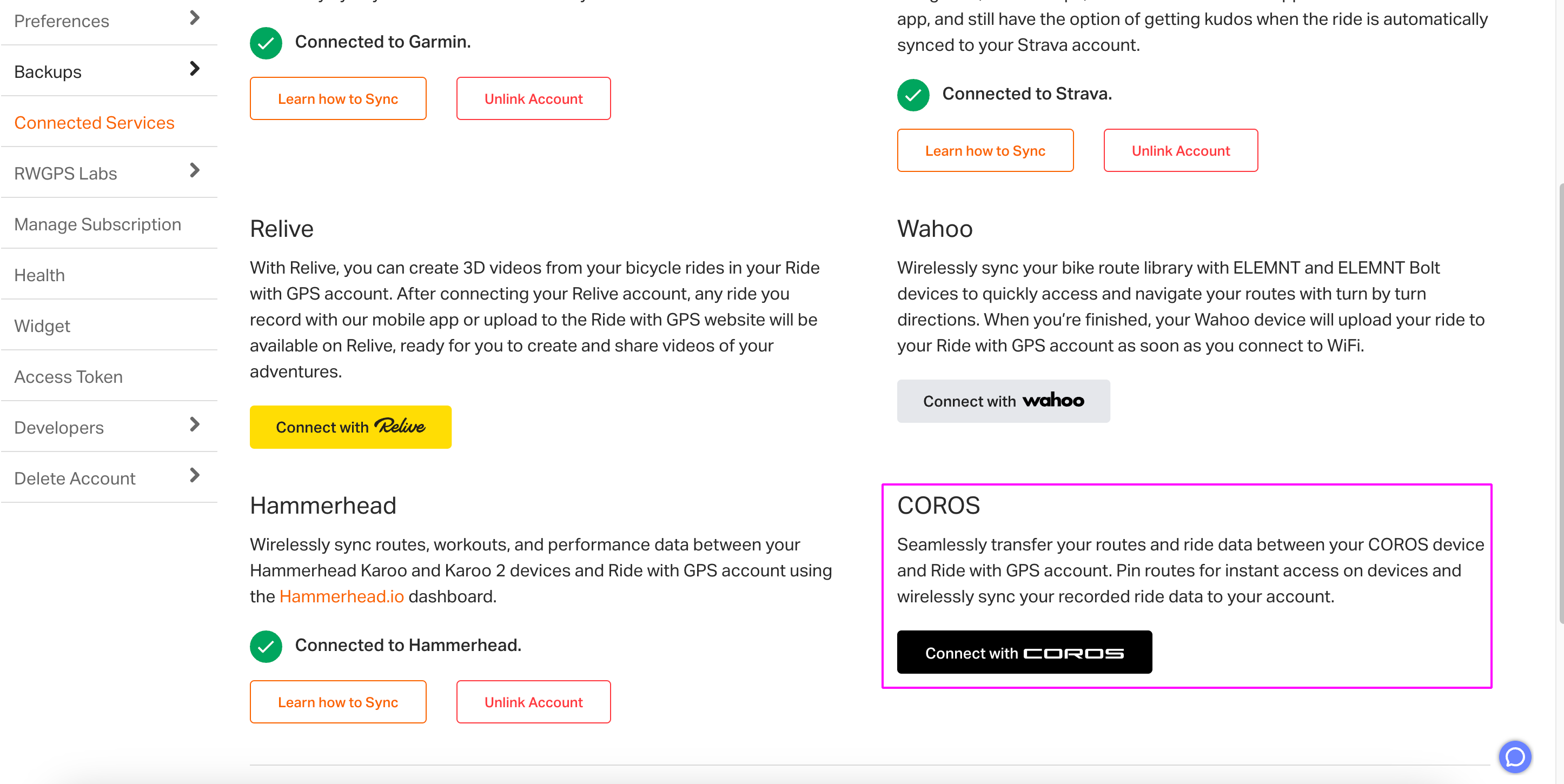Click the green Strava connected checkmark
The width and height of the screenshot is (1564, 784).
[913, 95]
